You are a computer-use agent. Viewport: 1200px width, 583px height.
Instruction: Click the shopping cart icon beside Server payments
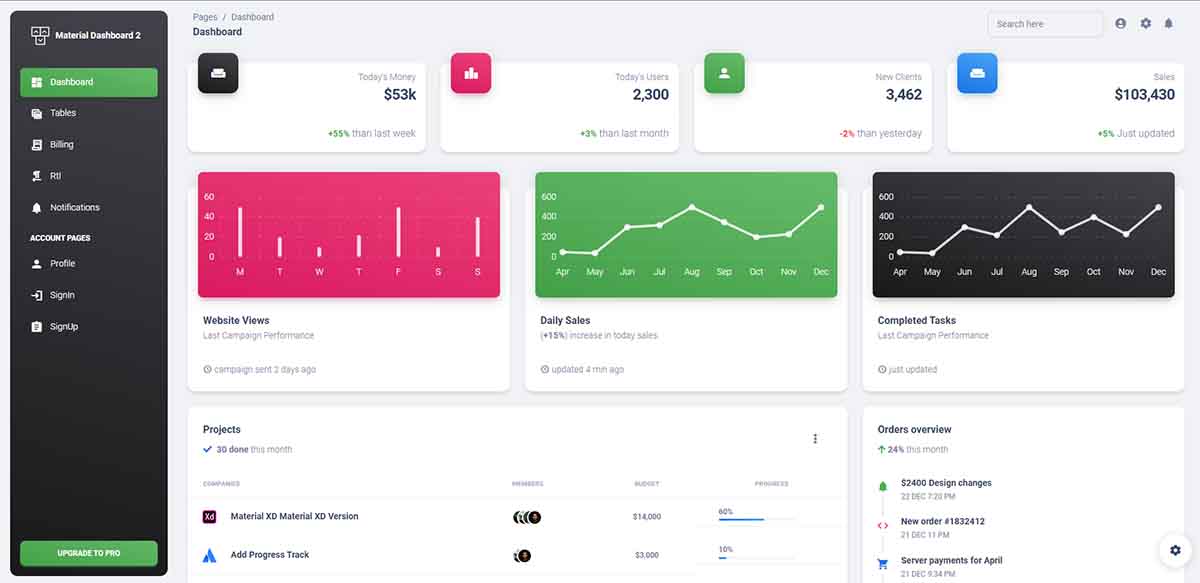tap(884, 560)
